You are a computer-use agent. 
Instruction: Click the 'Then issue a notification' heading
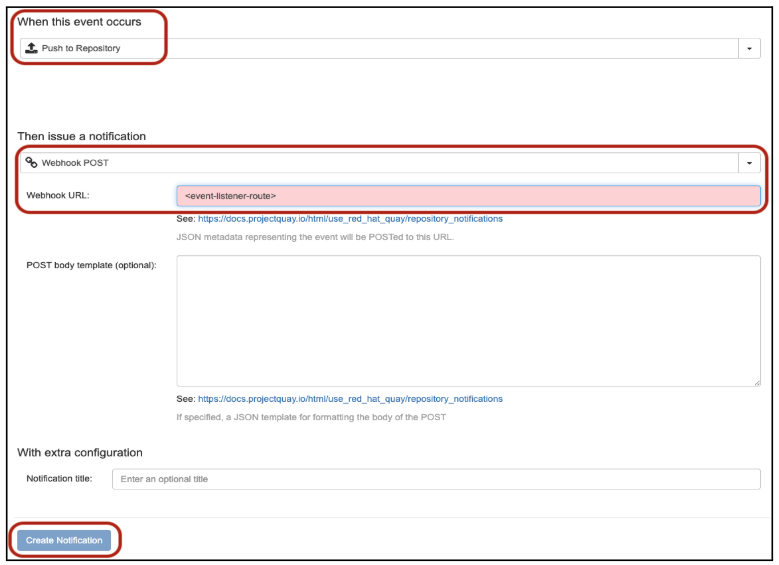81,136
